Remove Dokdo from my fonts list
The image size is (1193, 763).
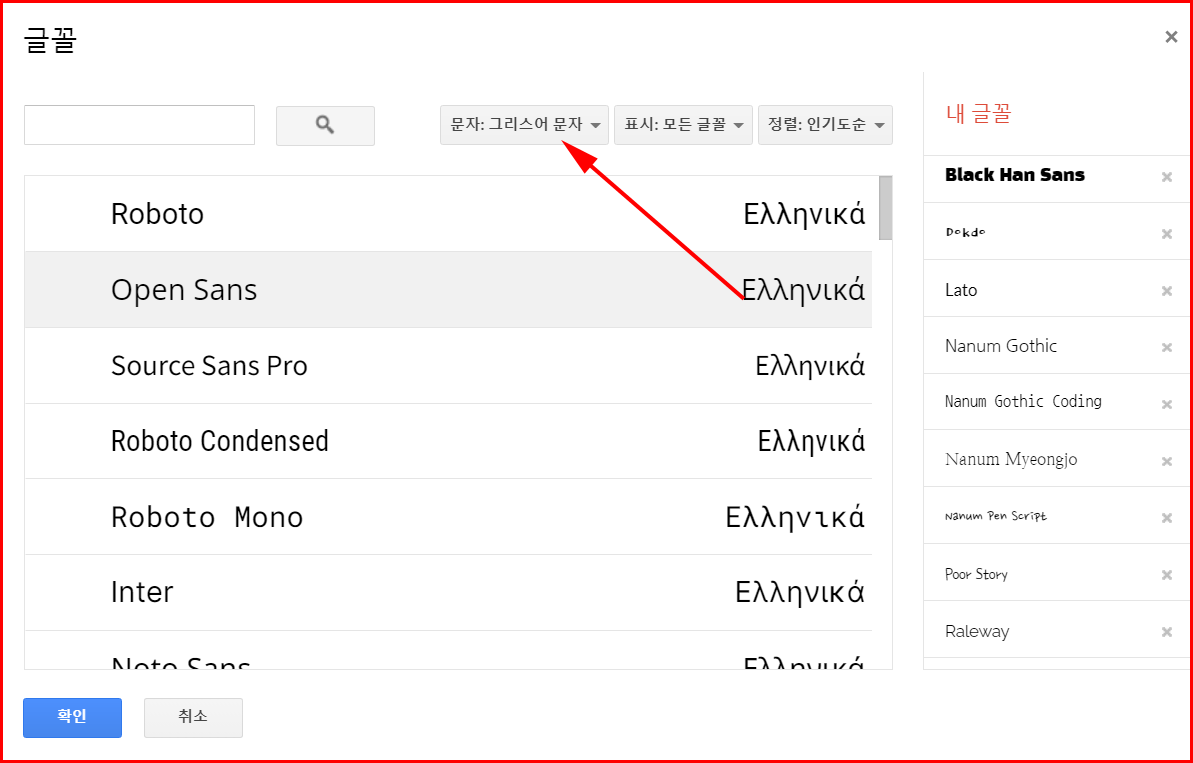[1166, 234]
